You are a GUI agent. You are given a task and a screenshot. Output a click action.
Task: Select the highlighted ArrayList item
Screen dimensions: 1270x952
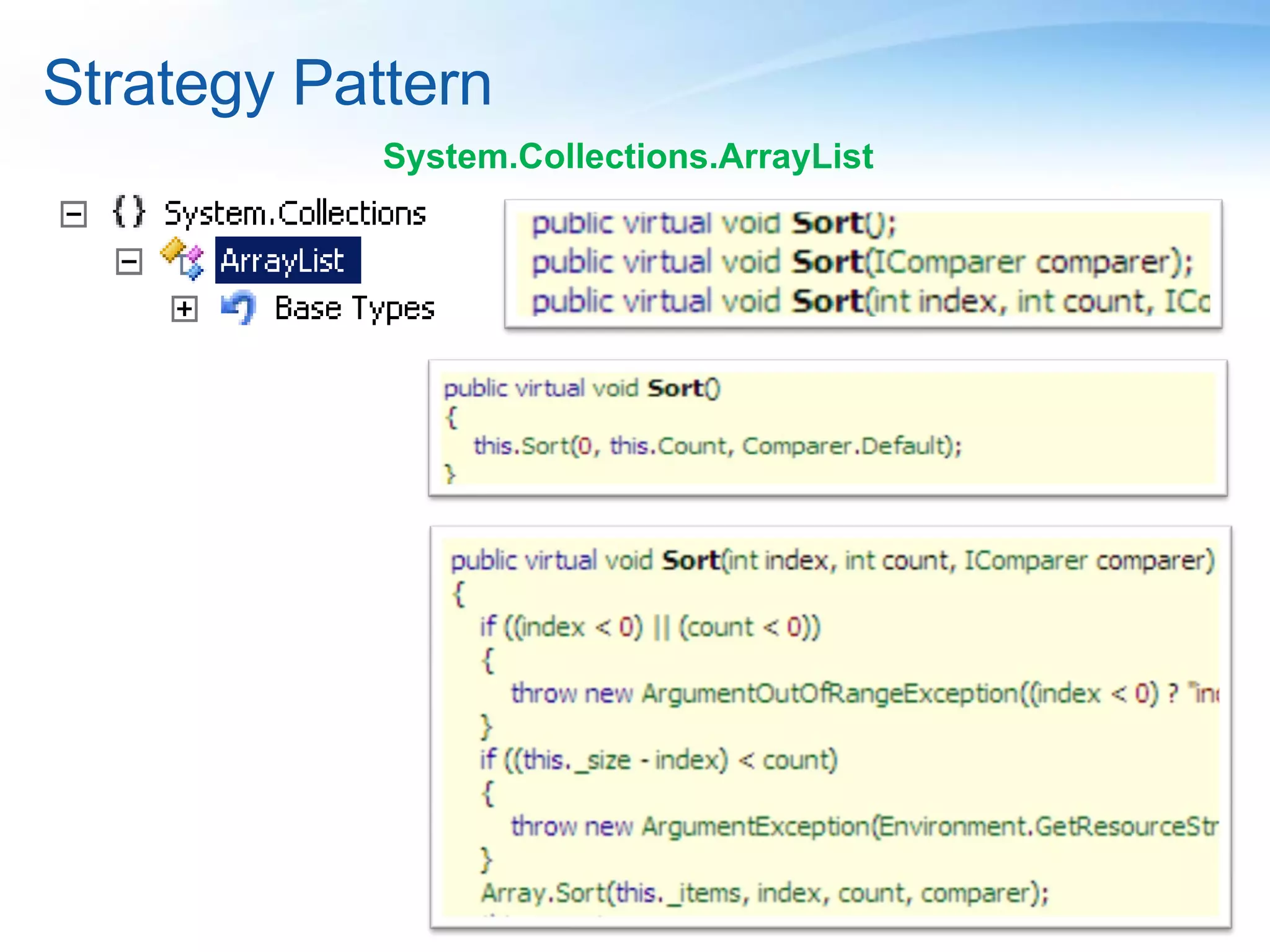pos(288,260)
